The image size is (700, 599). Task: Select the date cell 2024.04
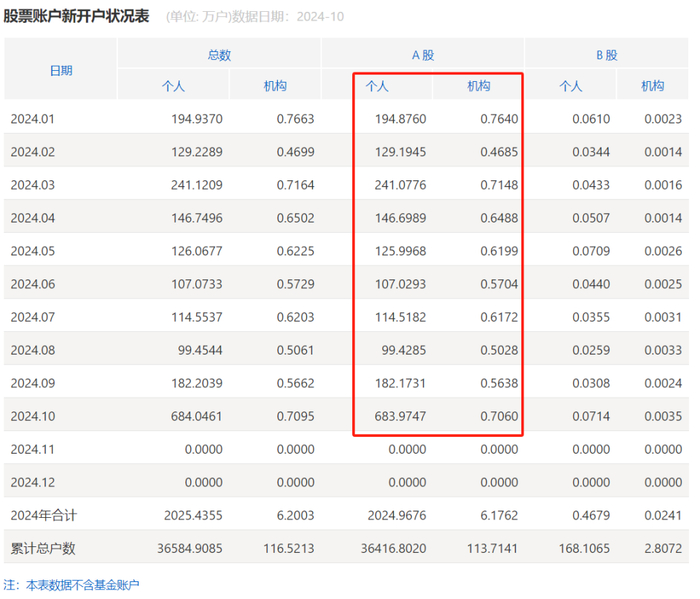point(33,218)
